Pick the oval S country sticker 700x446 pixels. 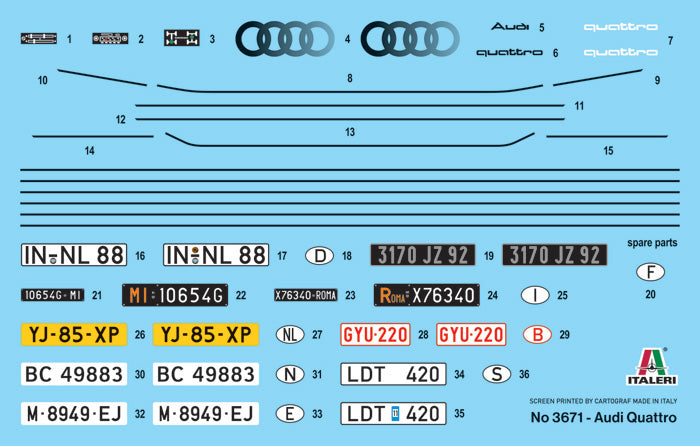[x=497, y=374]
